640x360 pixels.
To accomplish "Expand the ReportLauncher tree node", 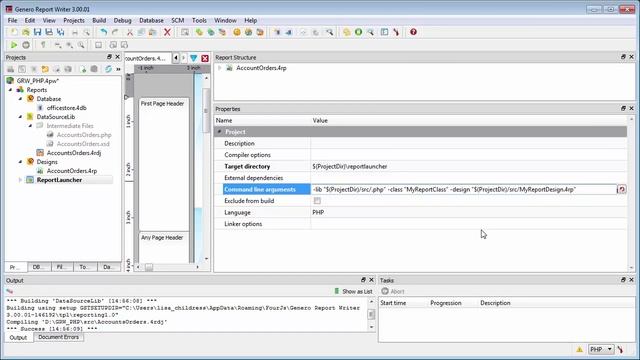I will click(x=20, y=180).
